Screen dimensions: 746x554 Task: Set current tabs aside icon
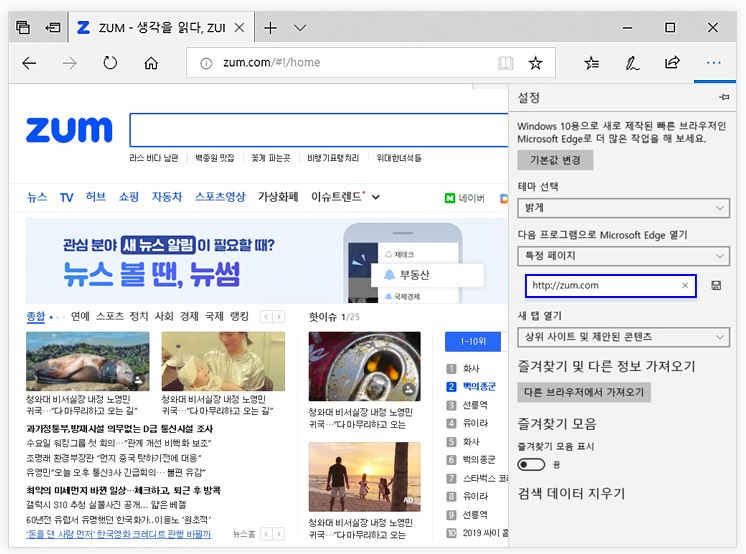tap(53, 28)
